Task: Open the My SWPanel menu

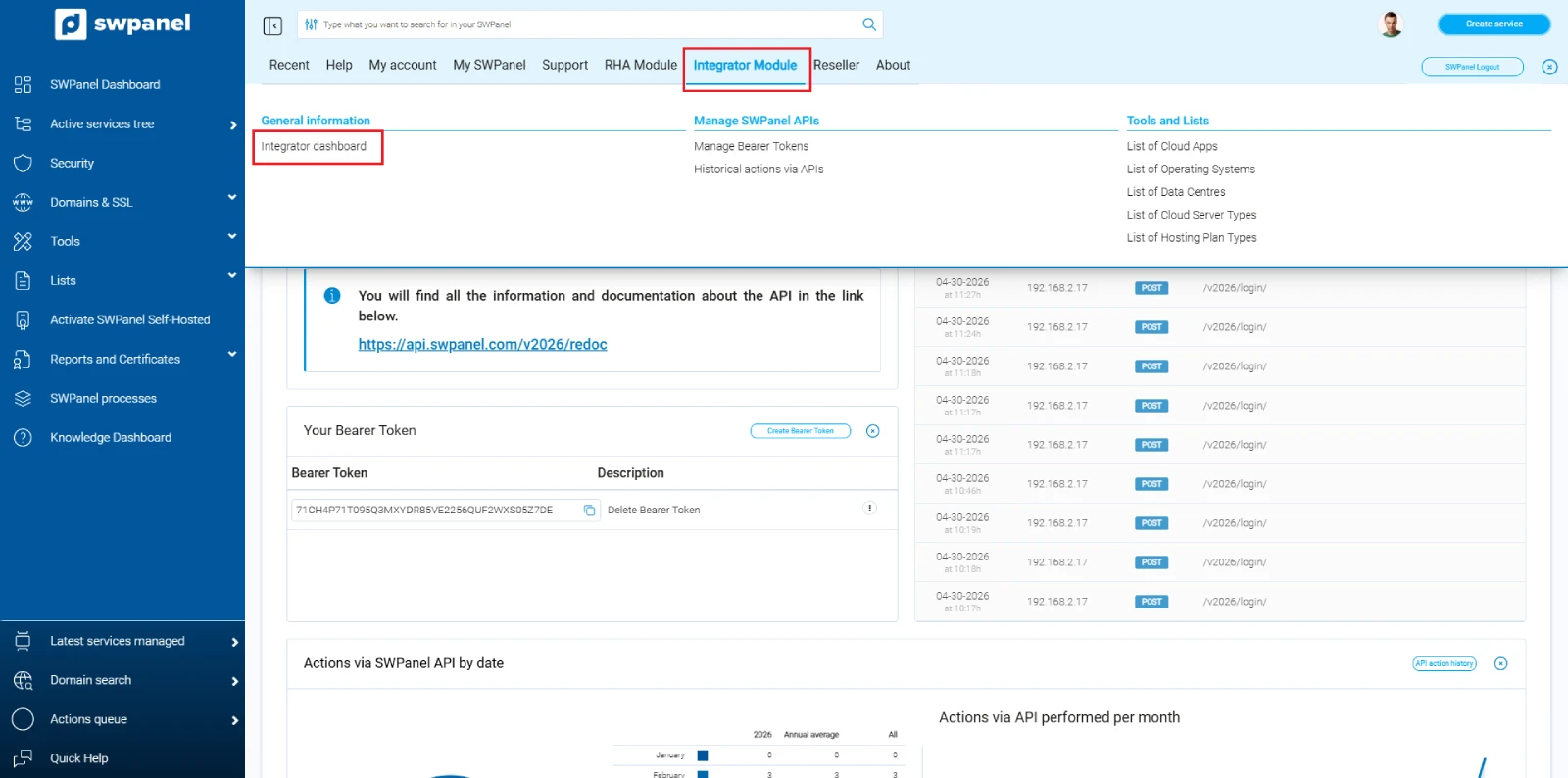Action: [489, 65]
